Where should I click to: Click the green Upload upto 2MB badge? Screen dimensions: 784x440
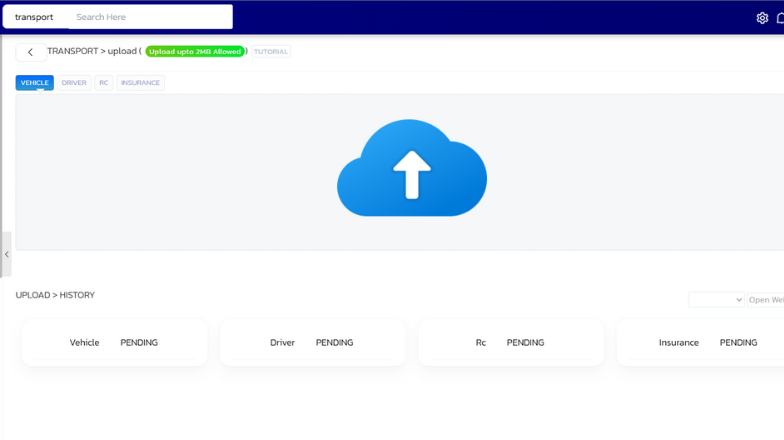(x=195, y=52)
